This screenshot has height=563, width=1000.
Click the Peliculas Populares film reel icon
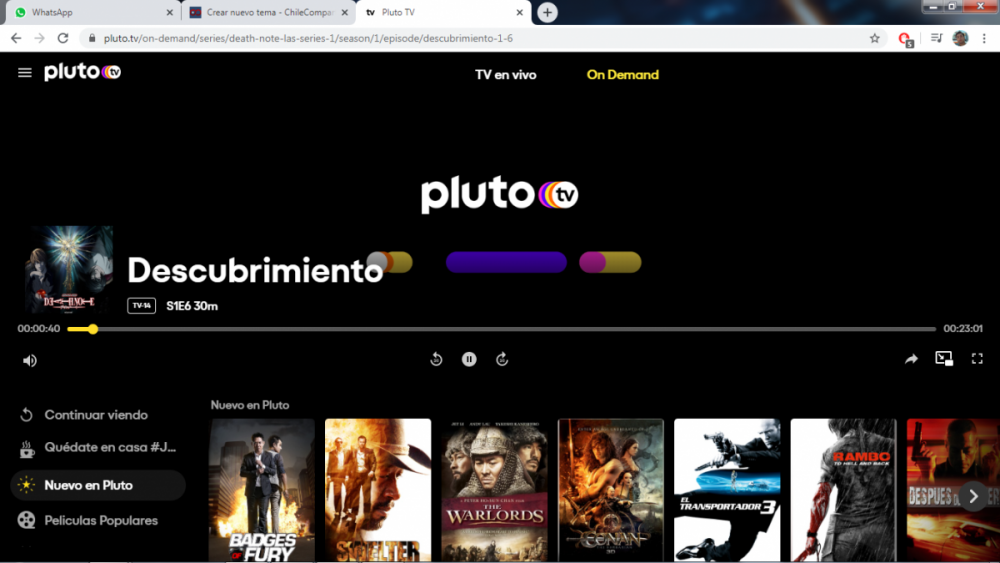[26, 520]
